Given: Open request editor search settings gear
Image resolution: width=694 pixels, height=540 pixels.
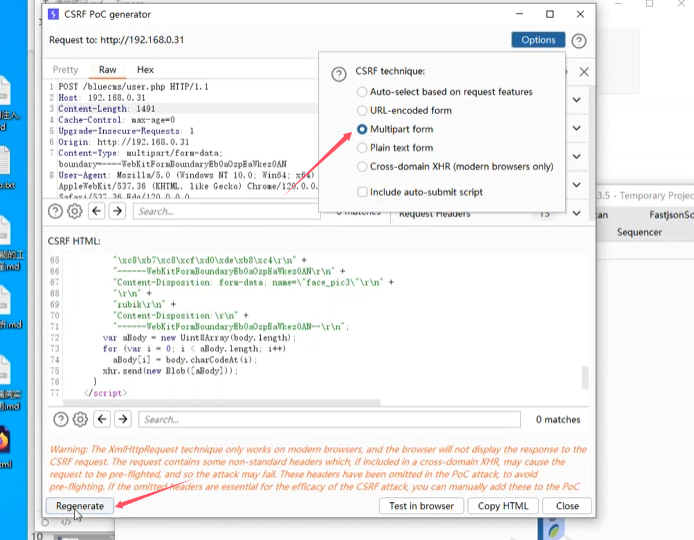Looking at the screenshot, I should point(75,211).
